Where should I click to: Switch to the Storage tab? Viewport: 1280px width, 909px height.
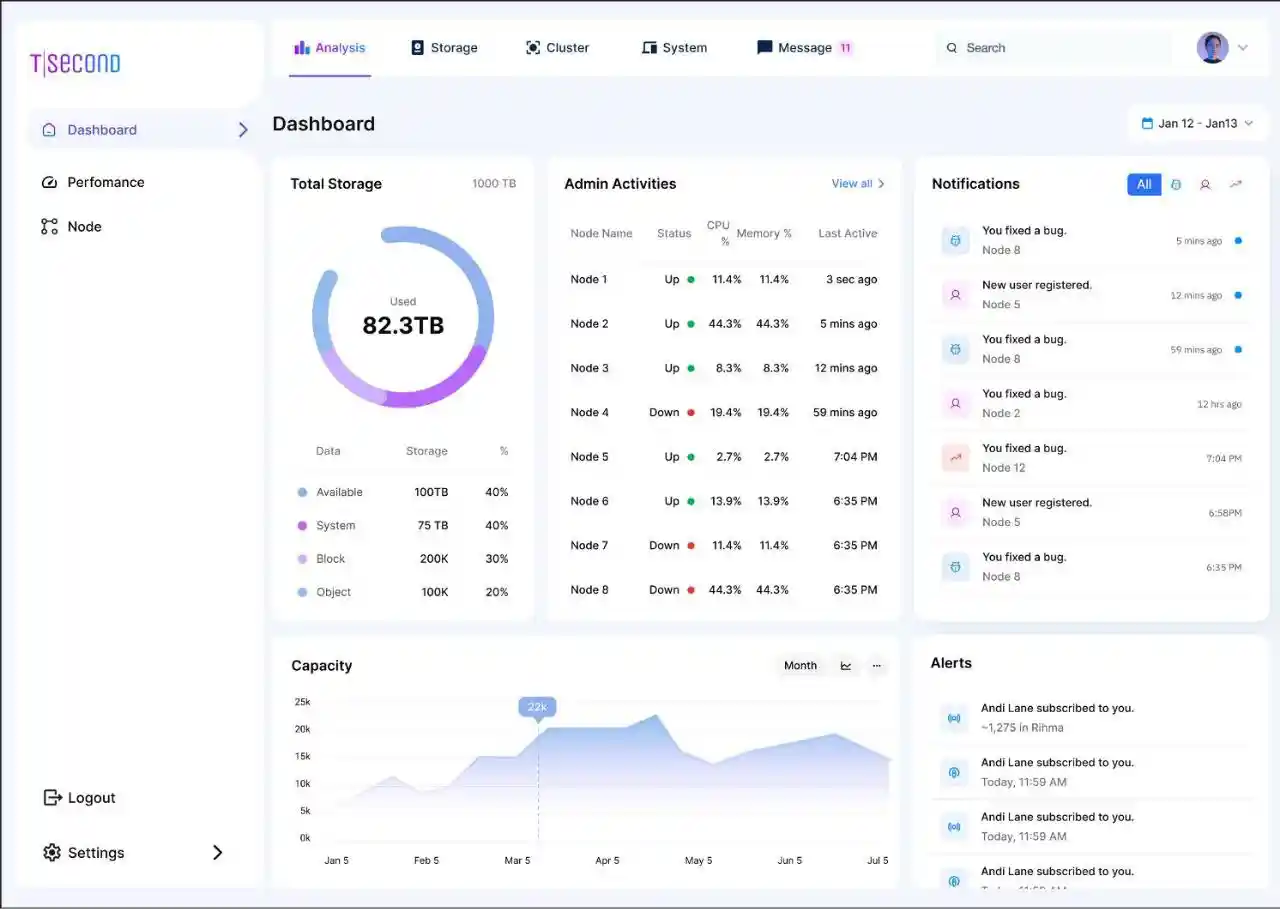(x=444, y=48)
